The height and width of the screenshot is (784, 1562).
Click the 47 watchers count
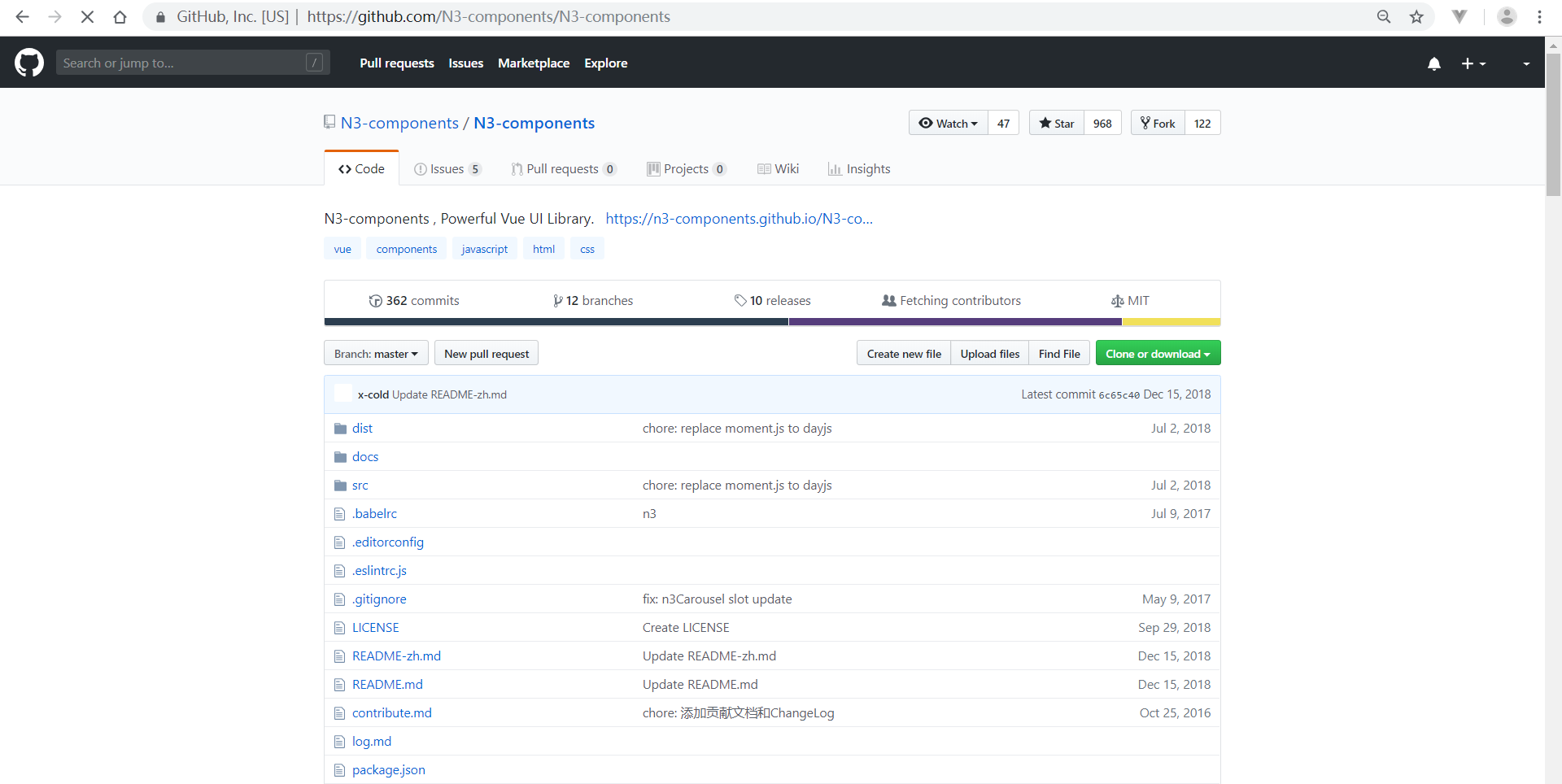click(x=1003, y=123)
